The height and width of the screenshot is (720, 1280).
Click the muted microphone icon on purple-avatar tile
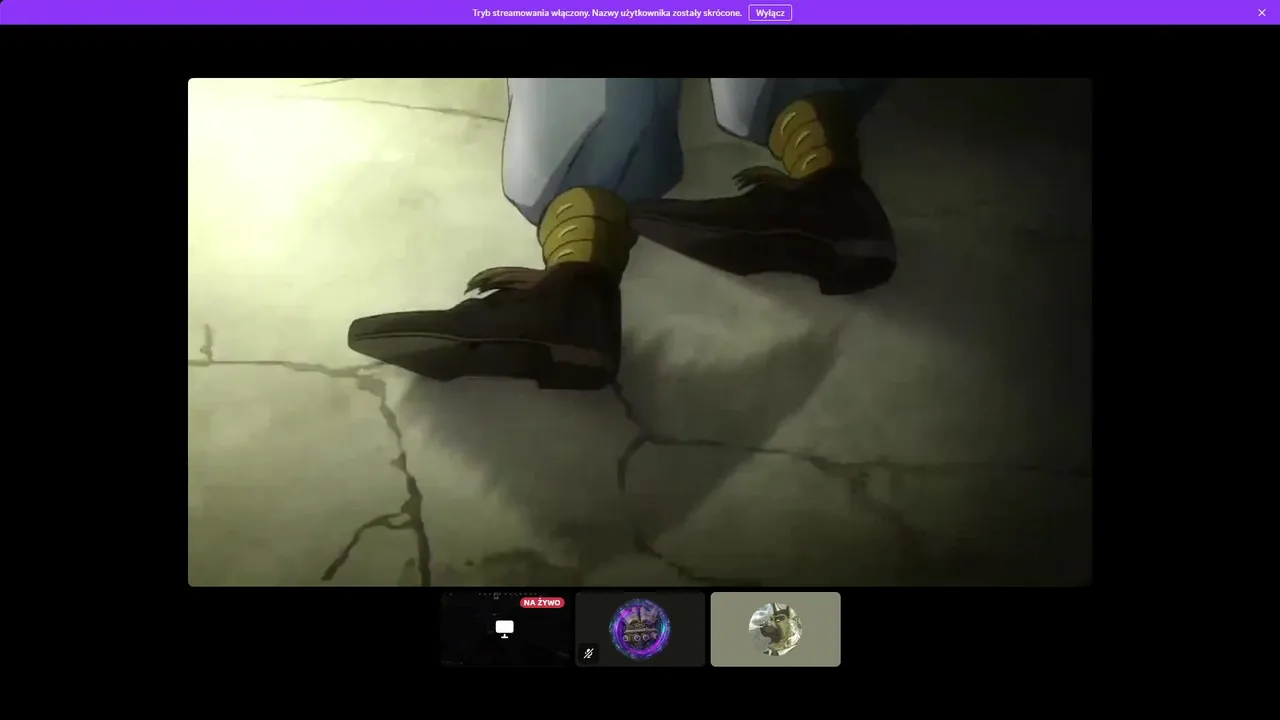pos(589,654)
